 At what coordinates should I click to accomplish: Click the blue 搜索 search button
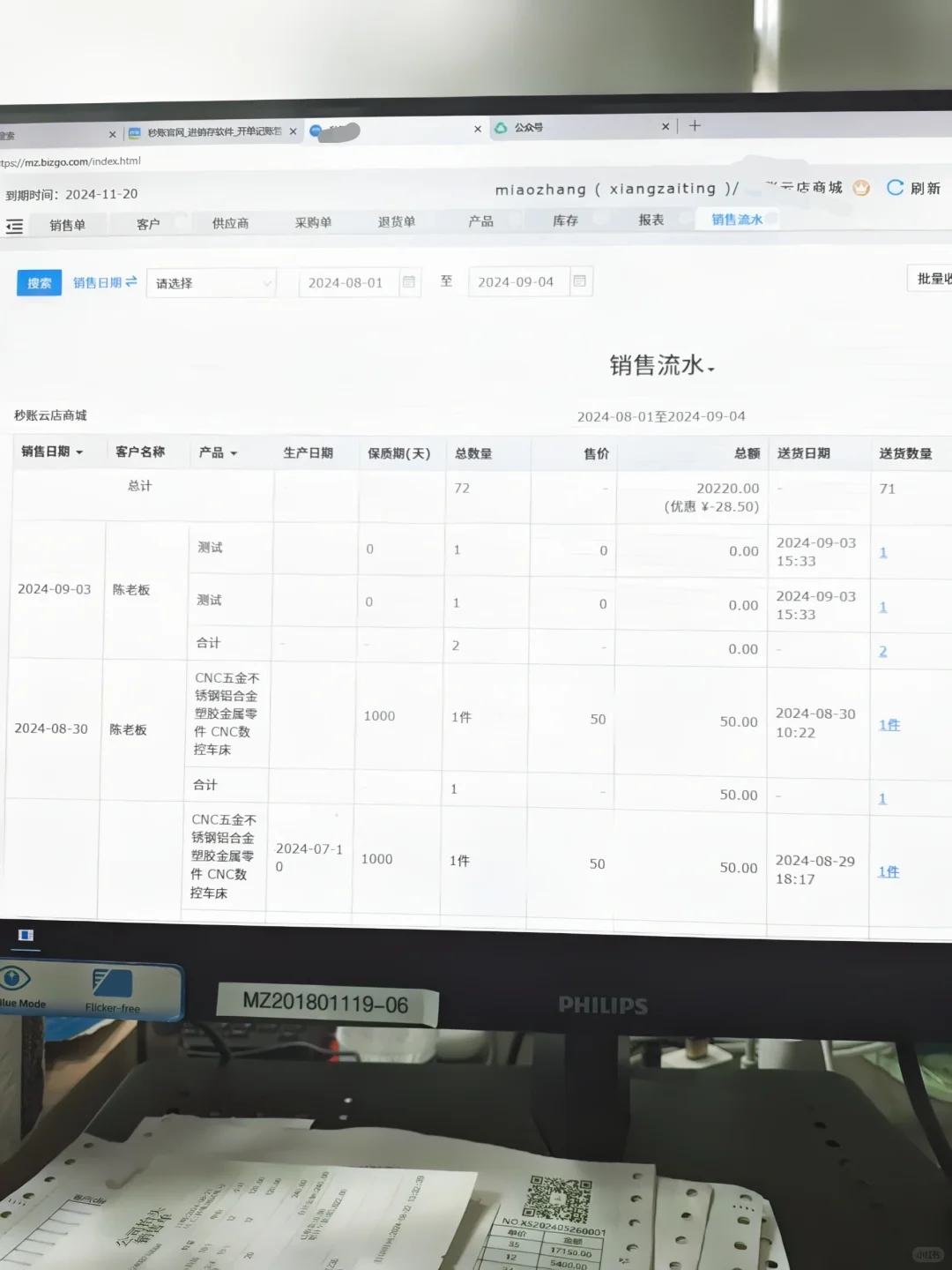(39, 283)
